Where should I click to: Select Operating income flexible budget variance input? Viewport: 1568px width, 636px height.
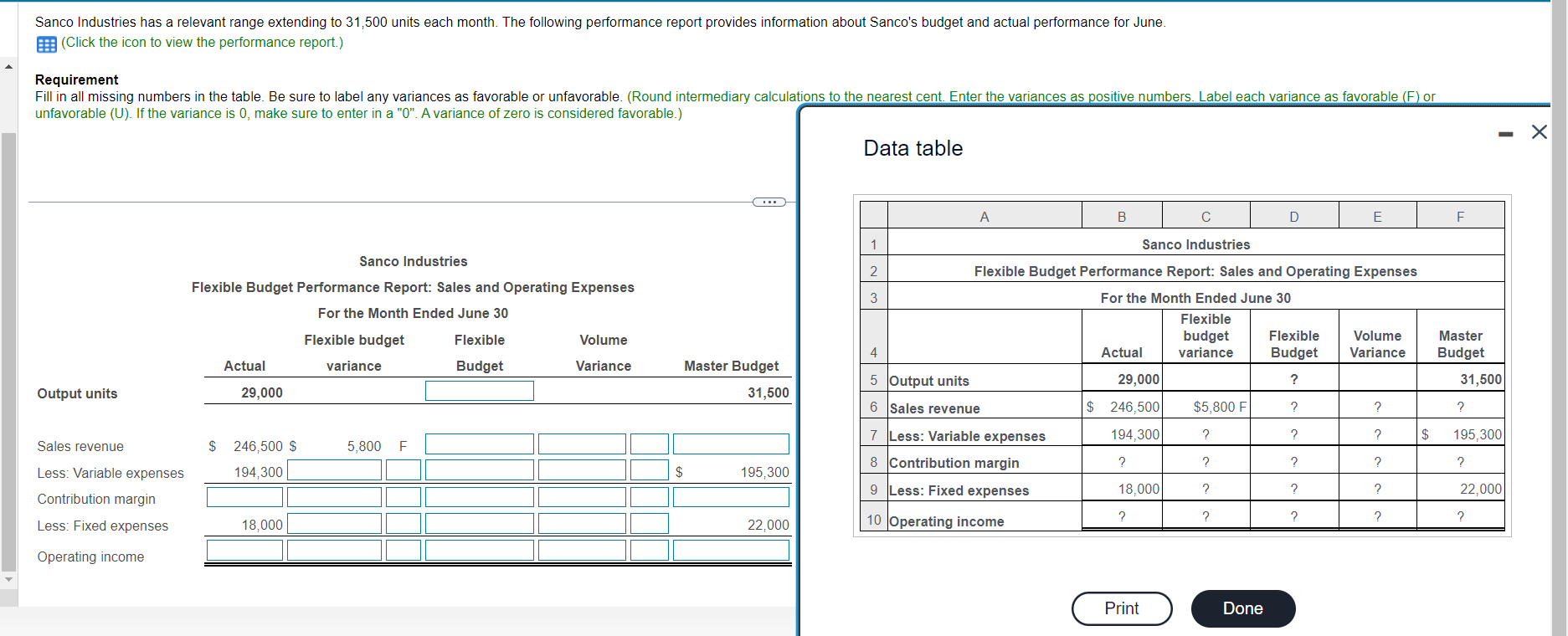pyautogui.click(x=334, y=550)
